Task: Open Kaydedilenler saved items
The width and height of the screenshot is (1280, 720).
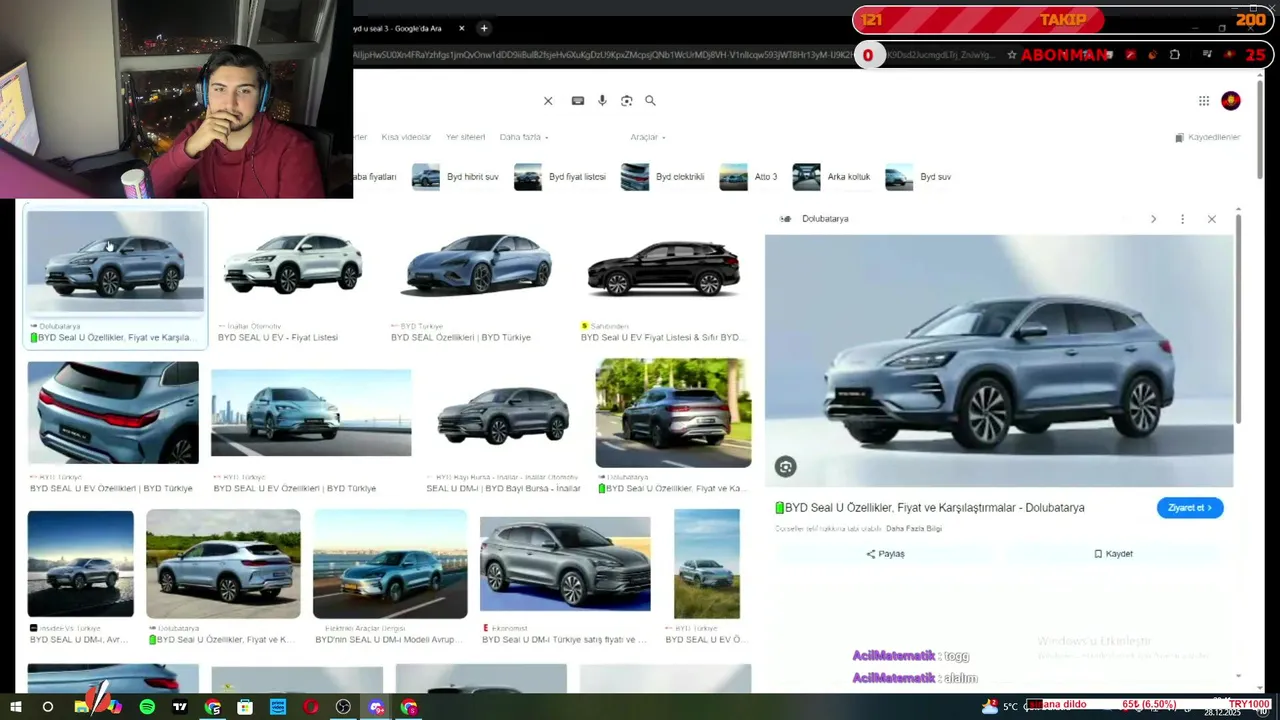Action: (1208, 137)
